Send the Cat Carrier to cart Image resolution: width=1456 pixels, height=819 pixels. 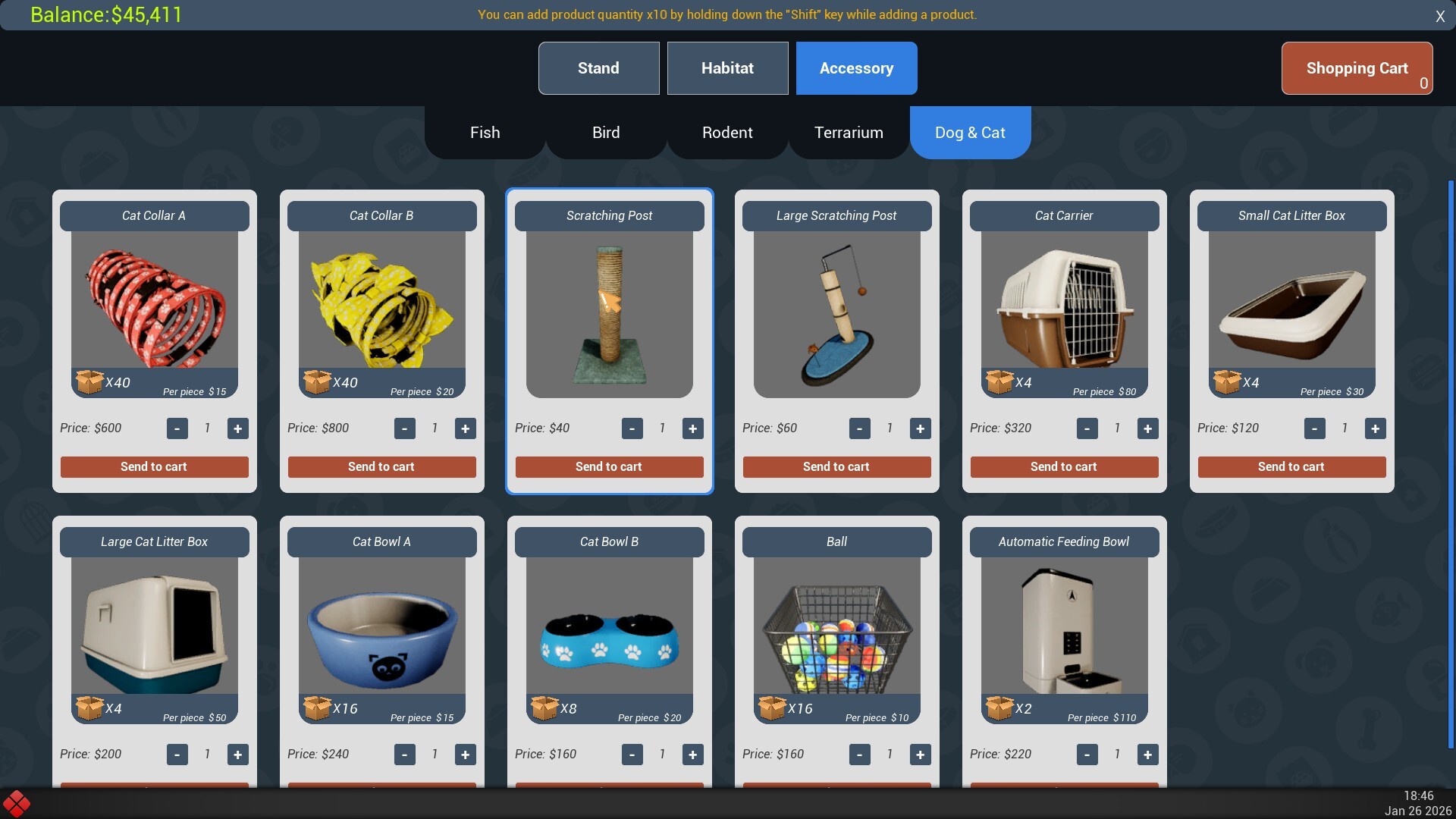point(1063,466)
